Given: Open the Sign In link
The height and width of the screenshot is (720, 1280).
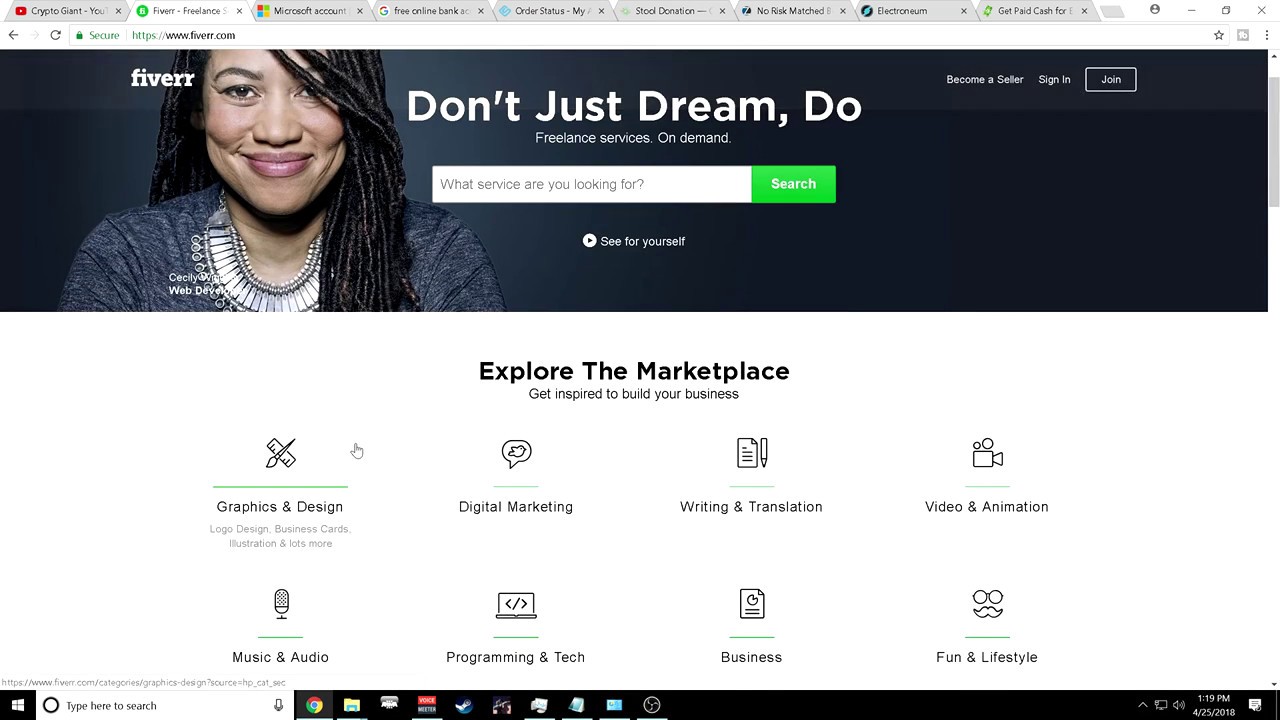Looking at the screenshot, I should click(1054, 79).
